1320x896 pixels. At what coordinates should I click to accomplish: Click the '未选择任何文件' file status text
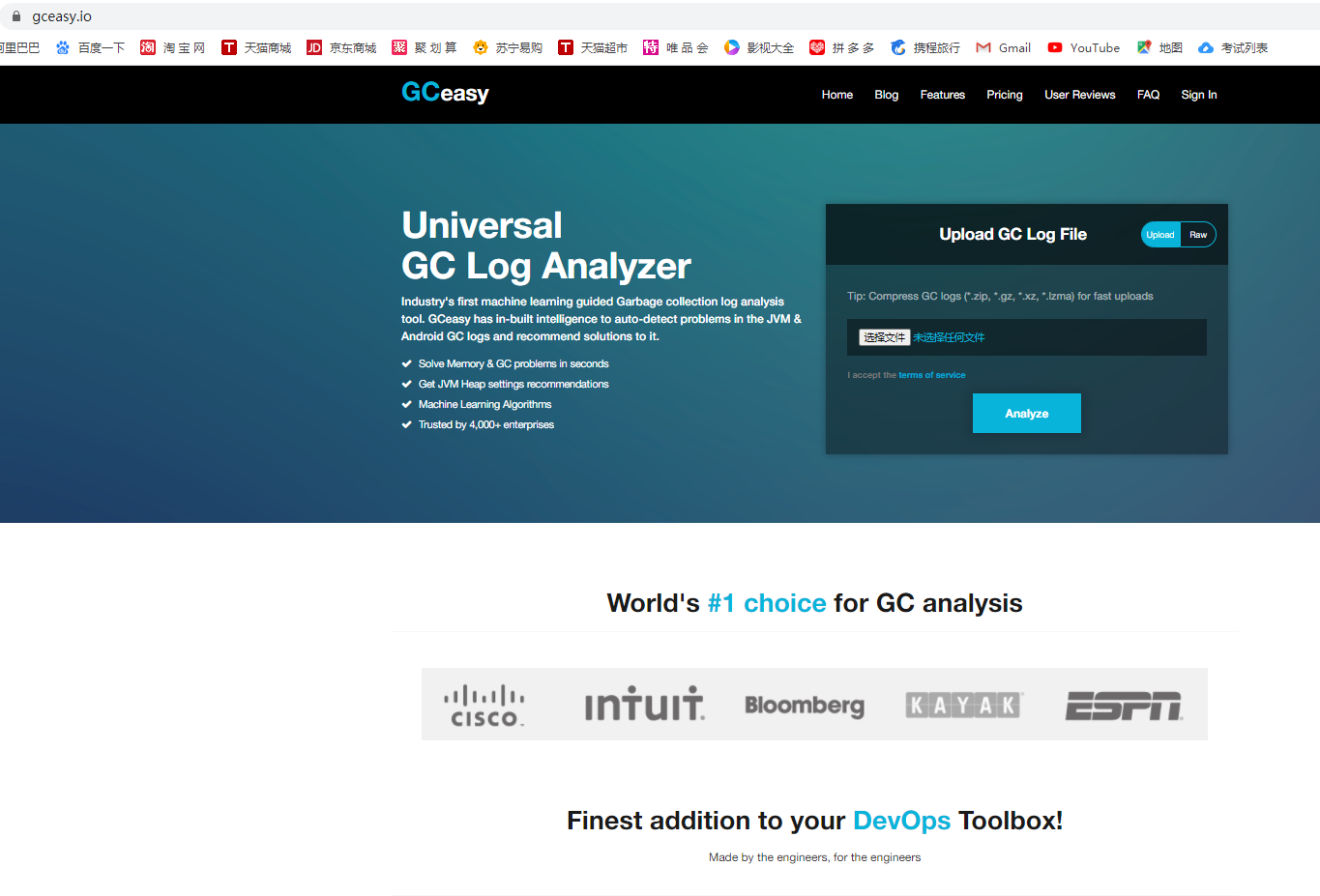949,337
